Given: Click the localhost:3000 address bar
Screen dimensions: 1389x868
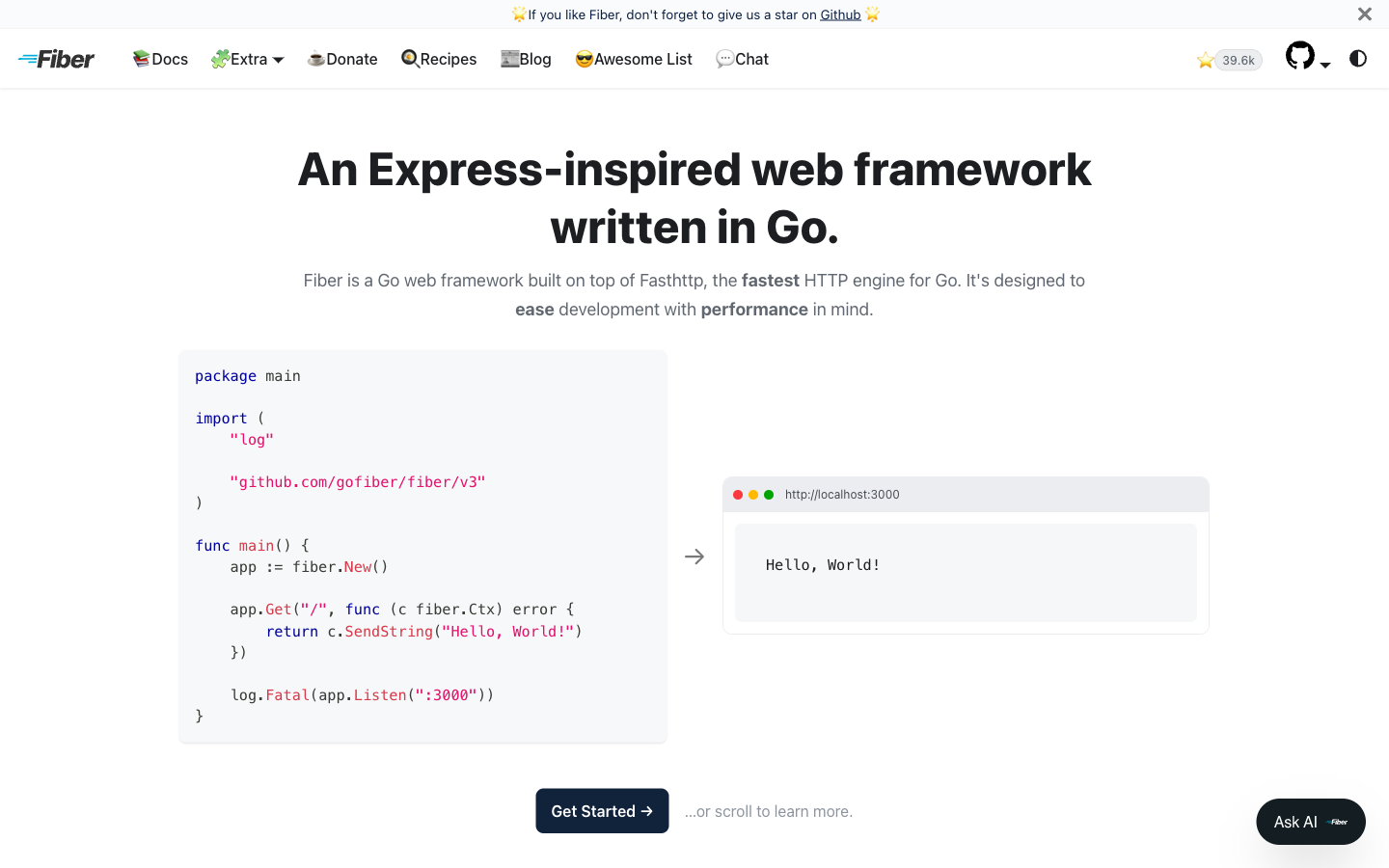Looking at the screenshot, I should pos(842,495).
